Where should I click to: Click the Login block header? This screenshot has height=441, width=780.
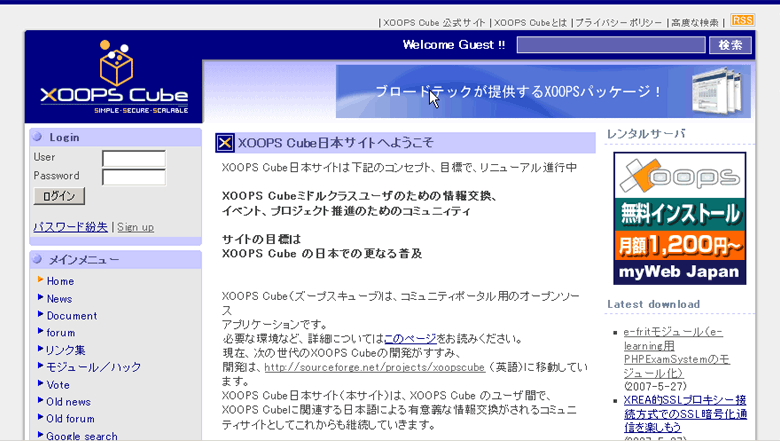(x=115, y=137)
